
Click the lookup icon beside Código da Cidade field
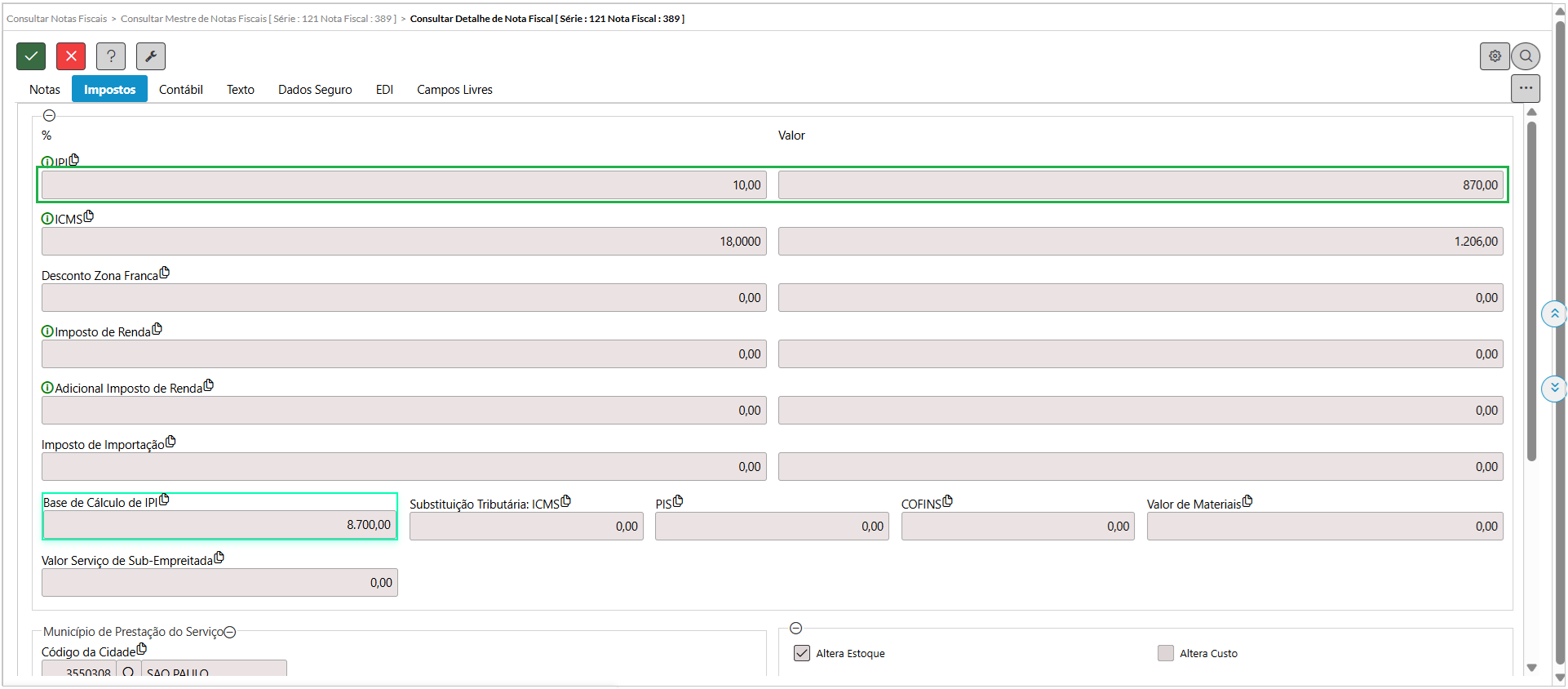128,673
